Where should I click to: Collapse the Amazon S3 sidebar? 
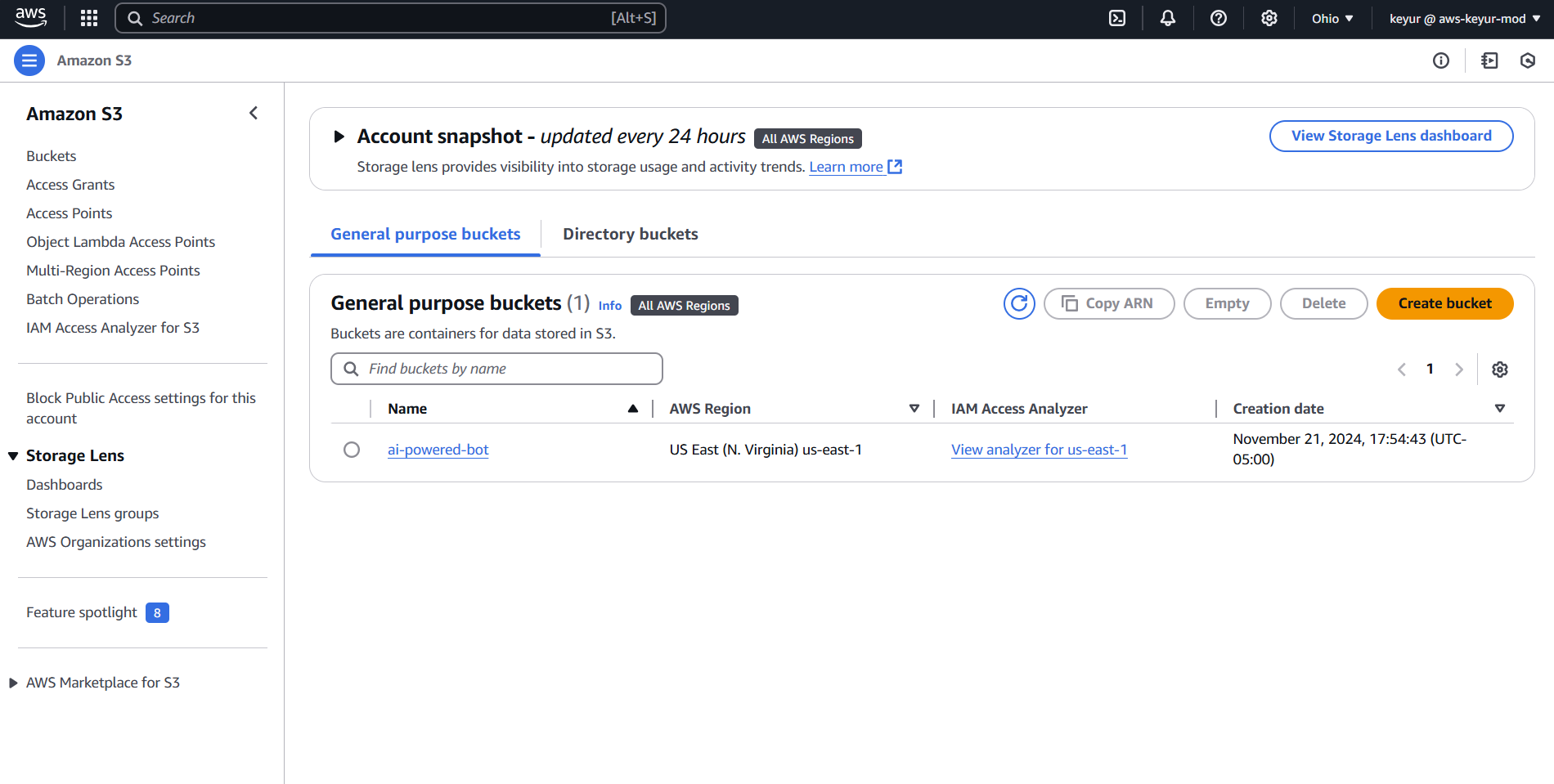click(x=254, y=114)
